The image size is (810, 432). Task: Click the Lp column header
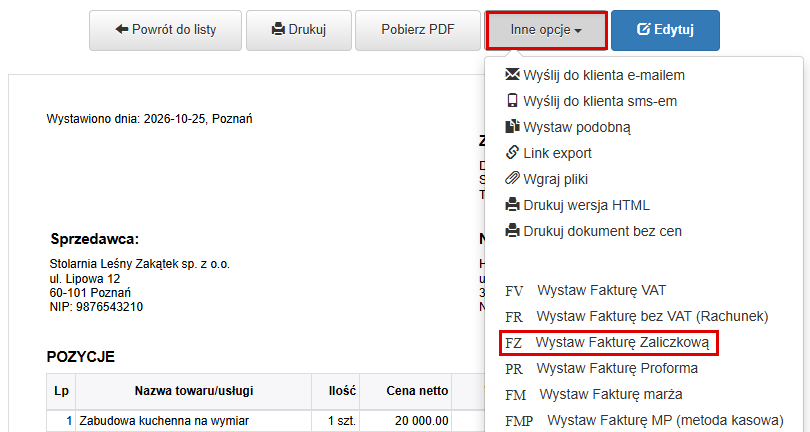(61, 391)
